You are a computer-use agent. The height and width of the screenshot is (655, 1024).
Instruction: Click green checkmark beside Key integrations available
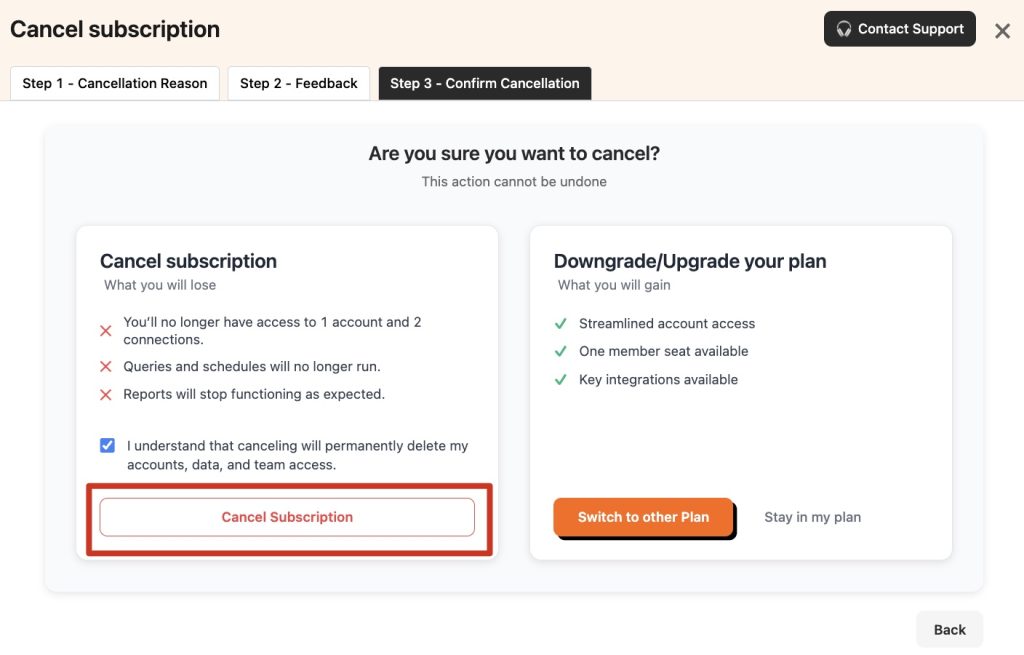(x=560, y=380)
